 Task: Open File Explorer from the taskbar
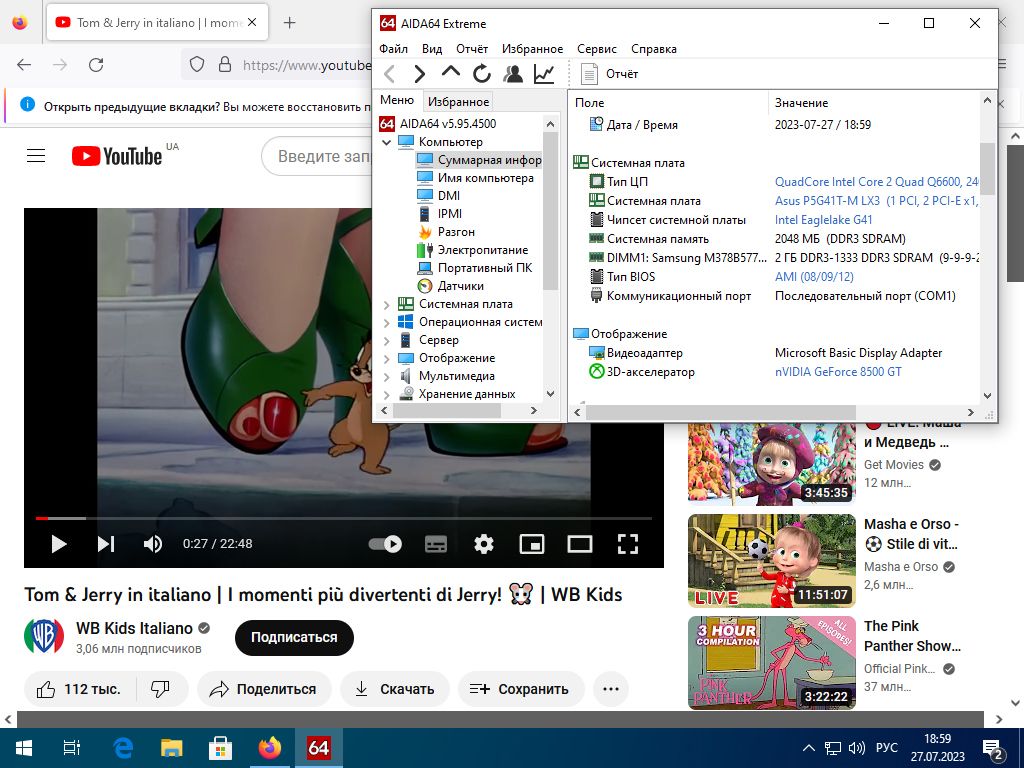point(172,748)
